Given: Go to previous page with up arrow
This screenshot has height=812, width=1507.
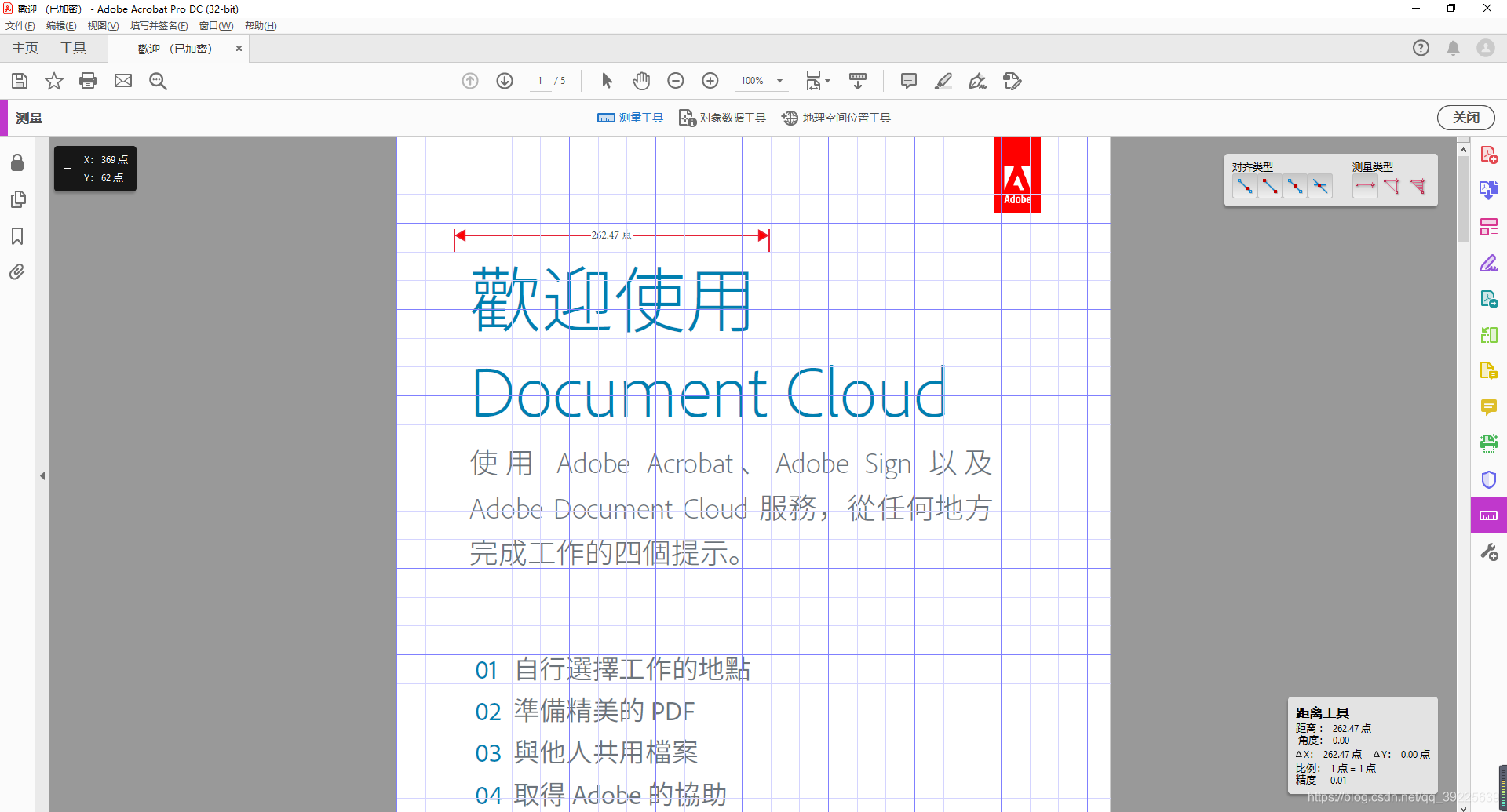Looking at the screenshot, I should click(470, 81).
